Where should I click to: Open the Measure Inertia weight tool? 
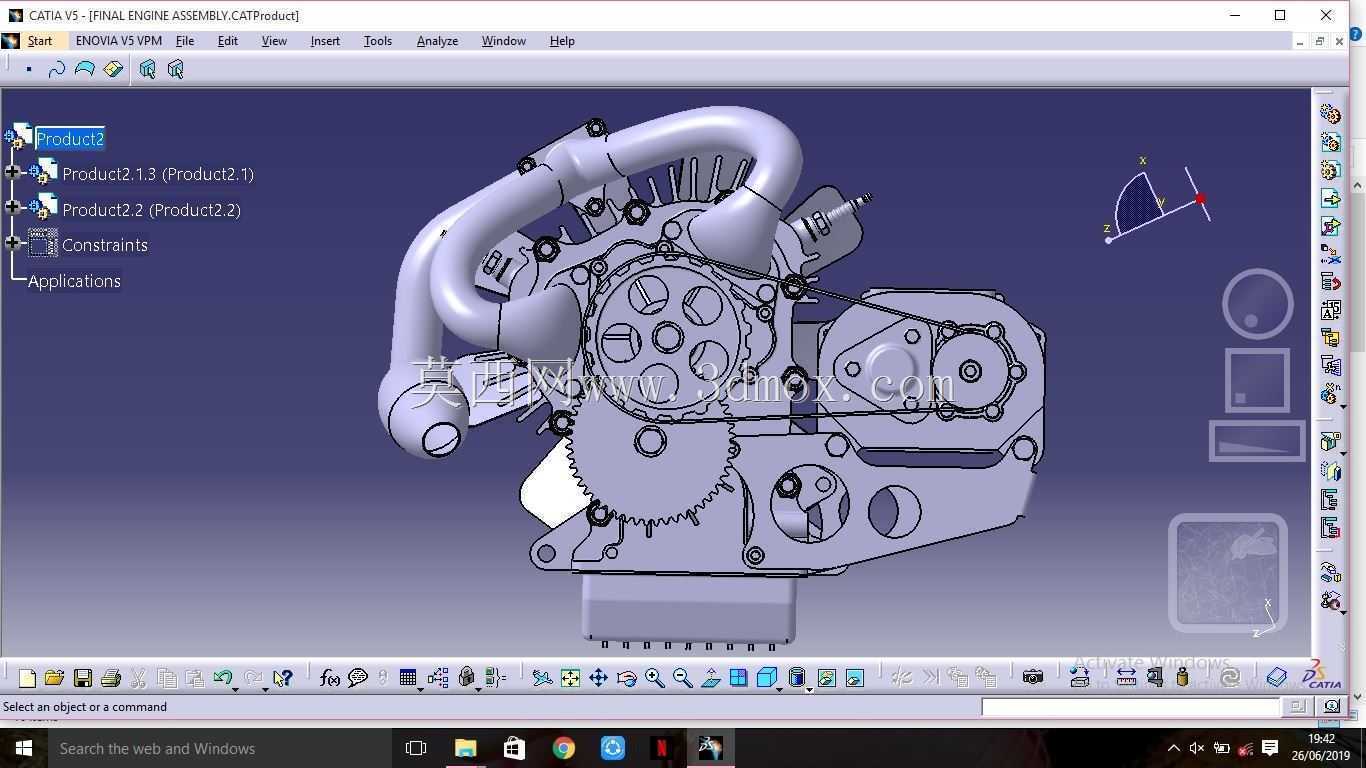click(1182, 678)
